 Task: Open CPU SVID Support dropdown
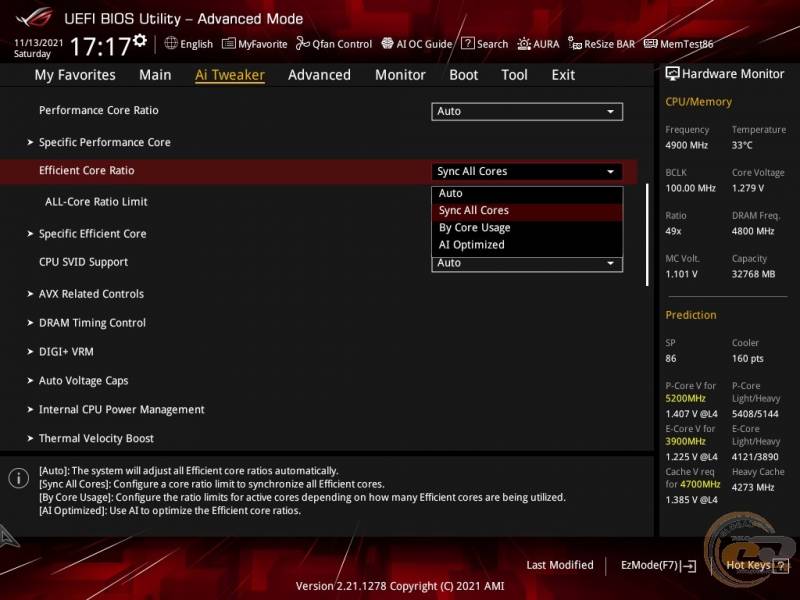click(527, 264)
